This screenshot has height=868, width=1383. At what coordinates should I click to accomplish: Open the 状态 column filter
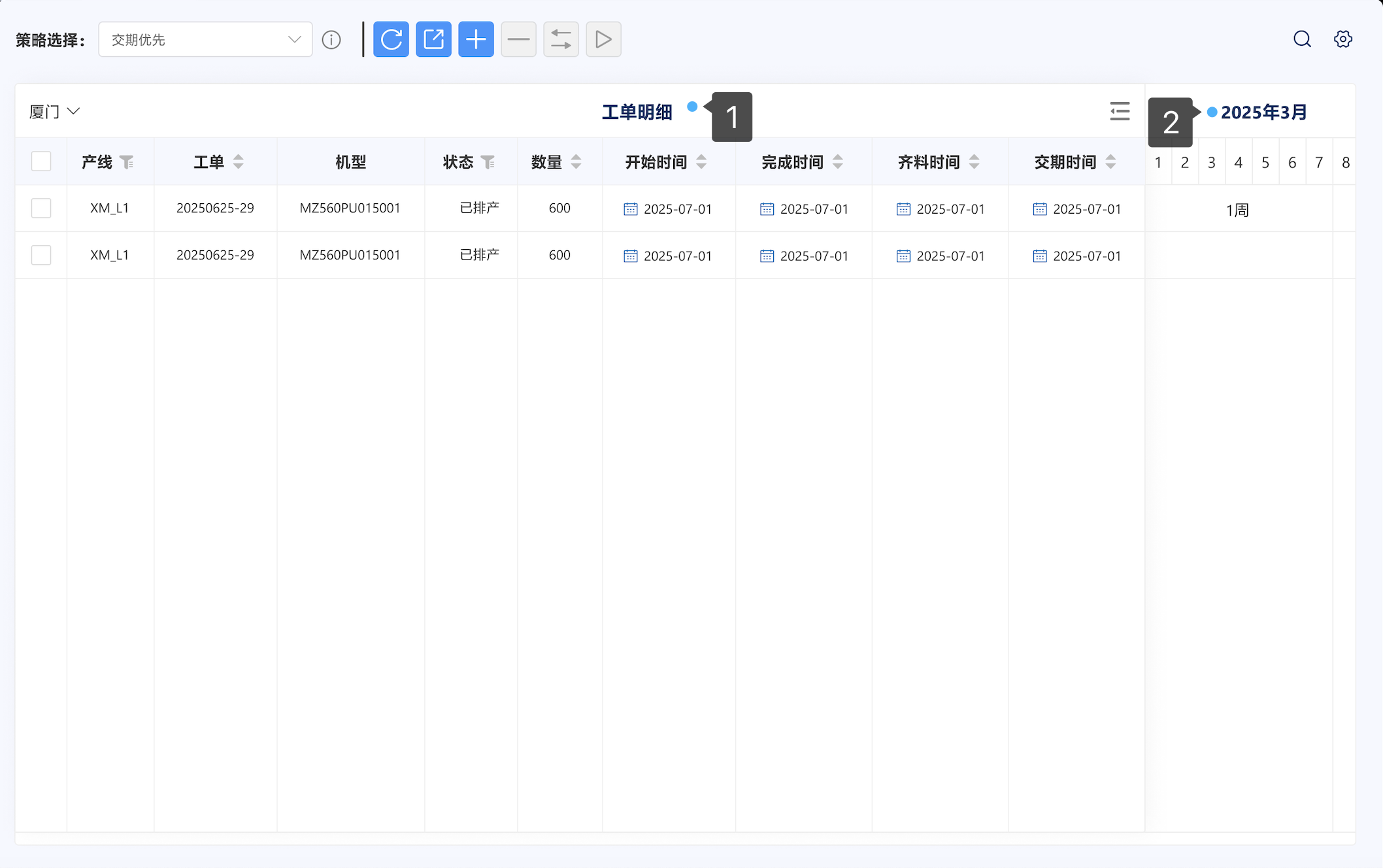pos(488,162)
